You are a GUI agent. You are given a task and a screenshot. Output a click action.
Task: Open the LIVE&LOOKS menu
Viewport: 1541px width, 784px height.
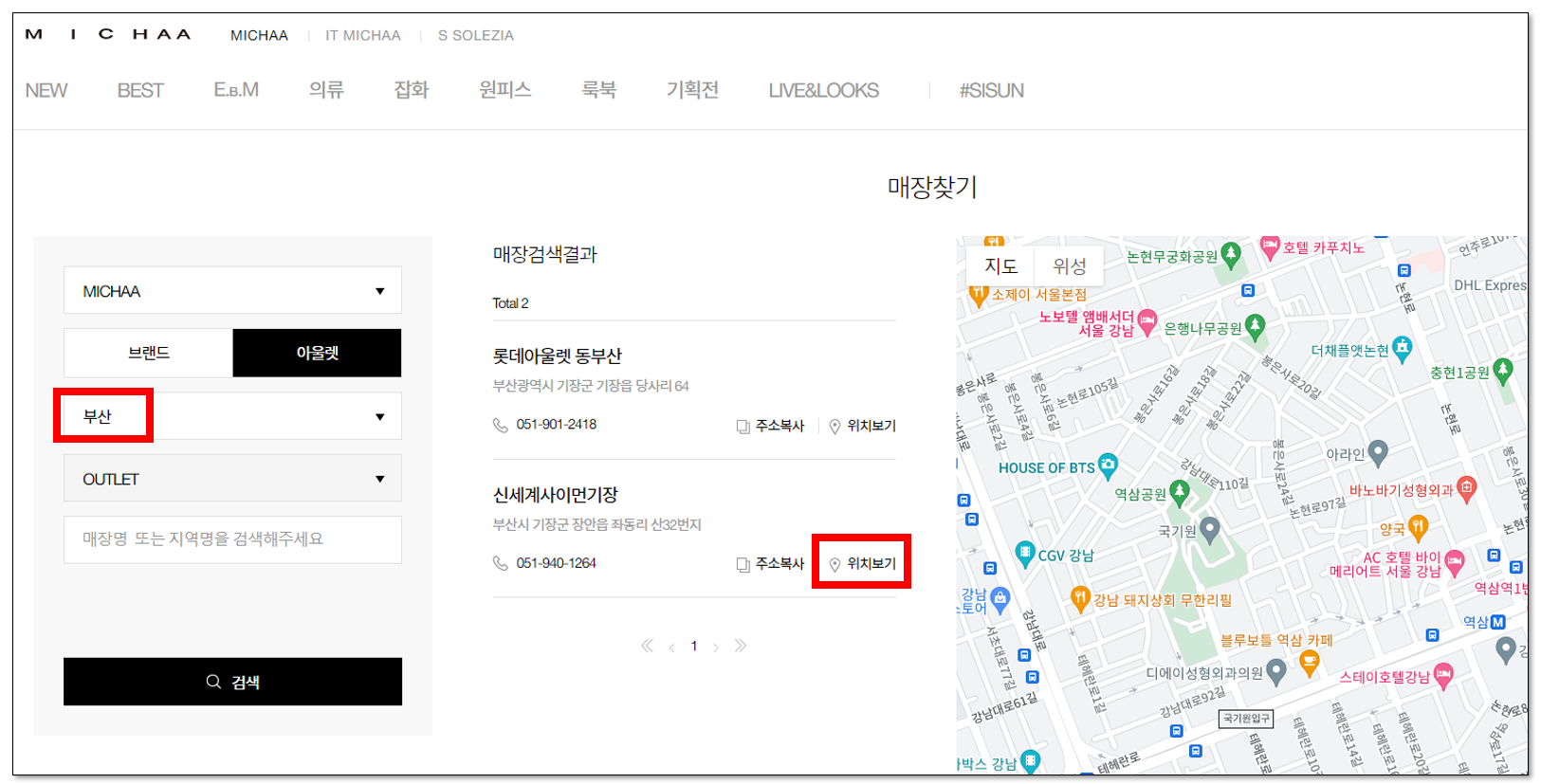coord(824,90)
